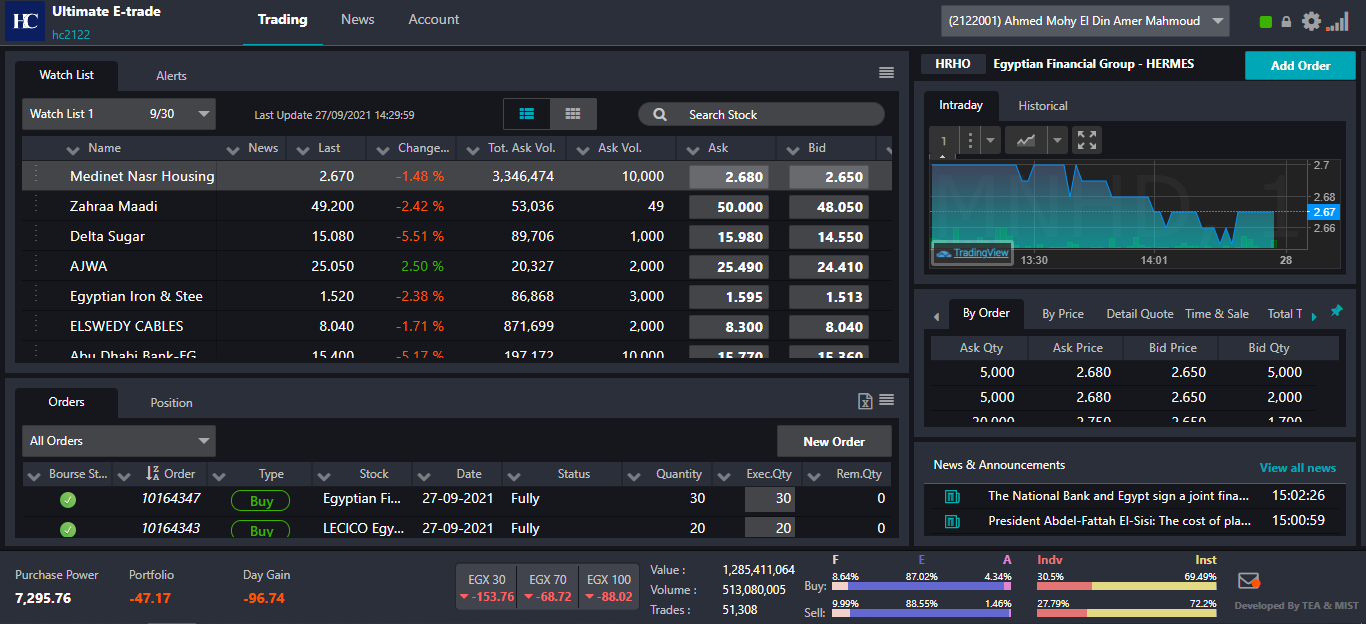
Task: Open the Bid column filter chevron
Action: tap(793, 149)
